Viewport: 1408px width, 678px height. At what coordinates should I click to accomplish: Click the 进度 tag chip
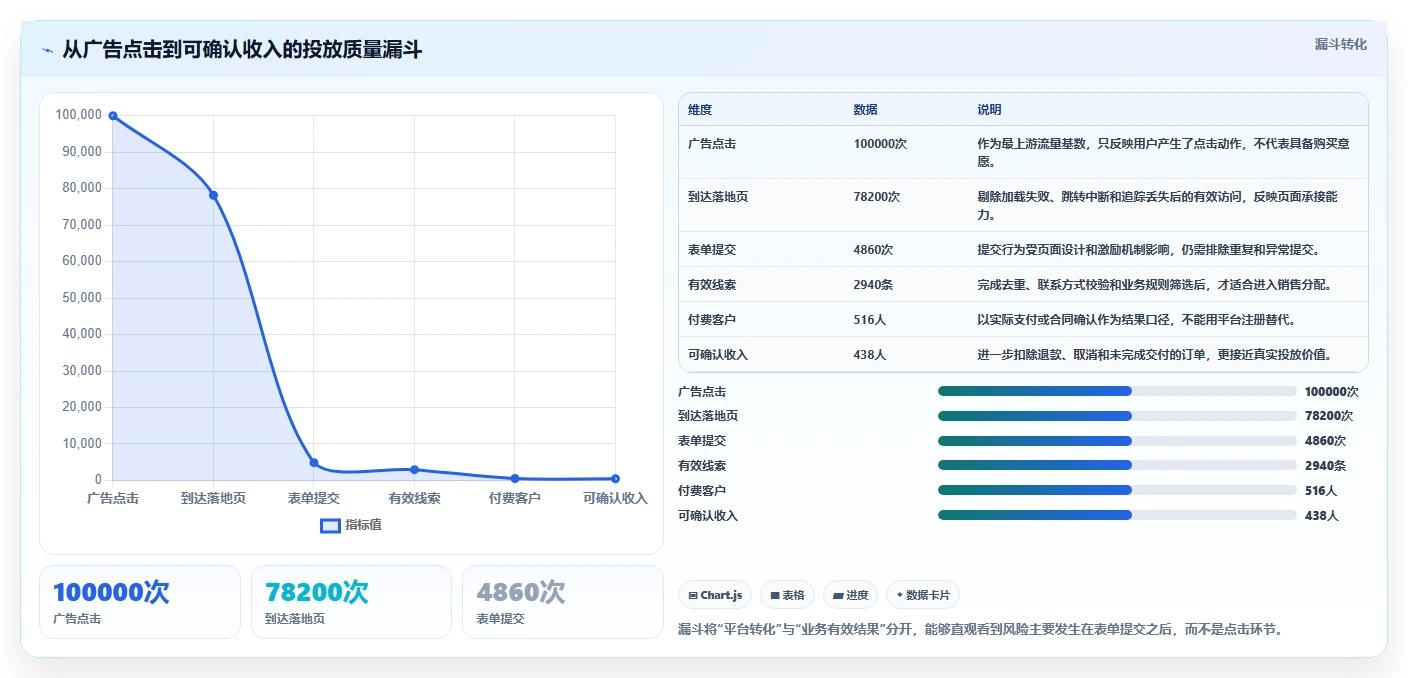coord(850,595)
